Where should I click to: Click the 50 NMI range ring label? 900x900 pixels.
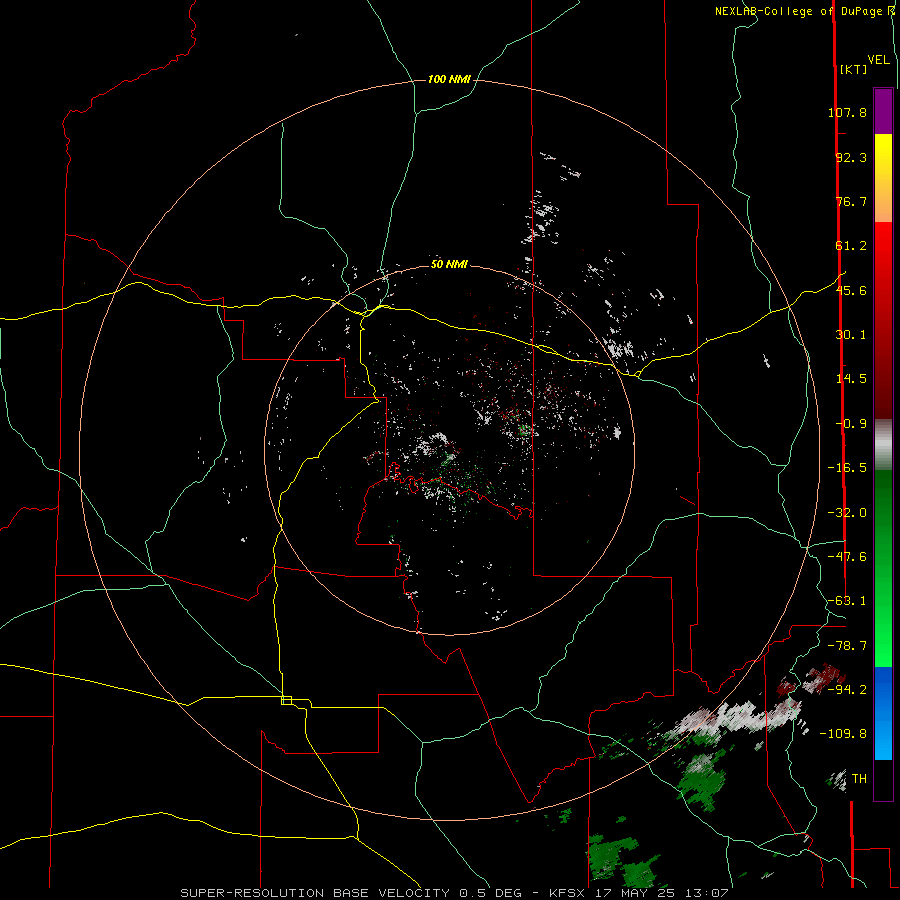point(449,264)
